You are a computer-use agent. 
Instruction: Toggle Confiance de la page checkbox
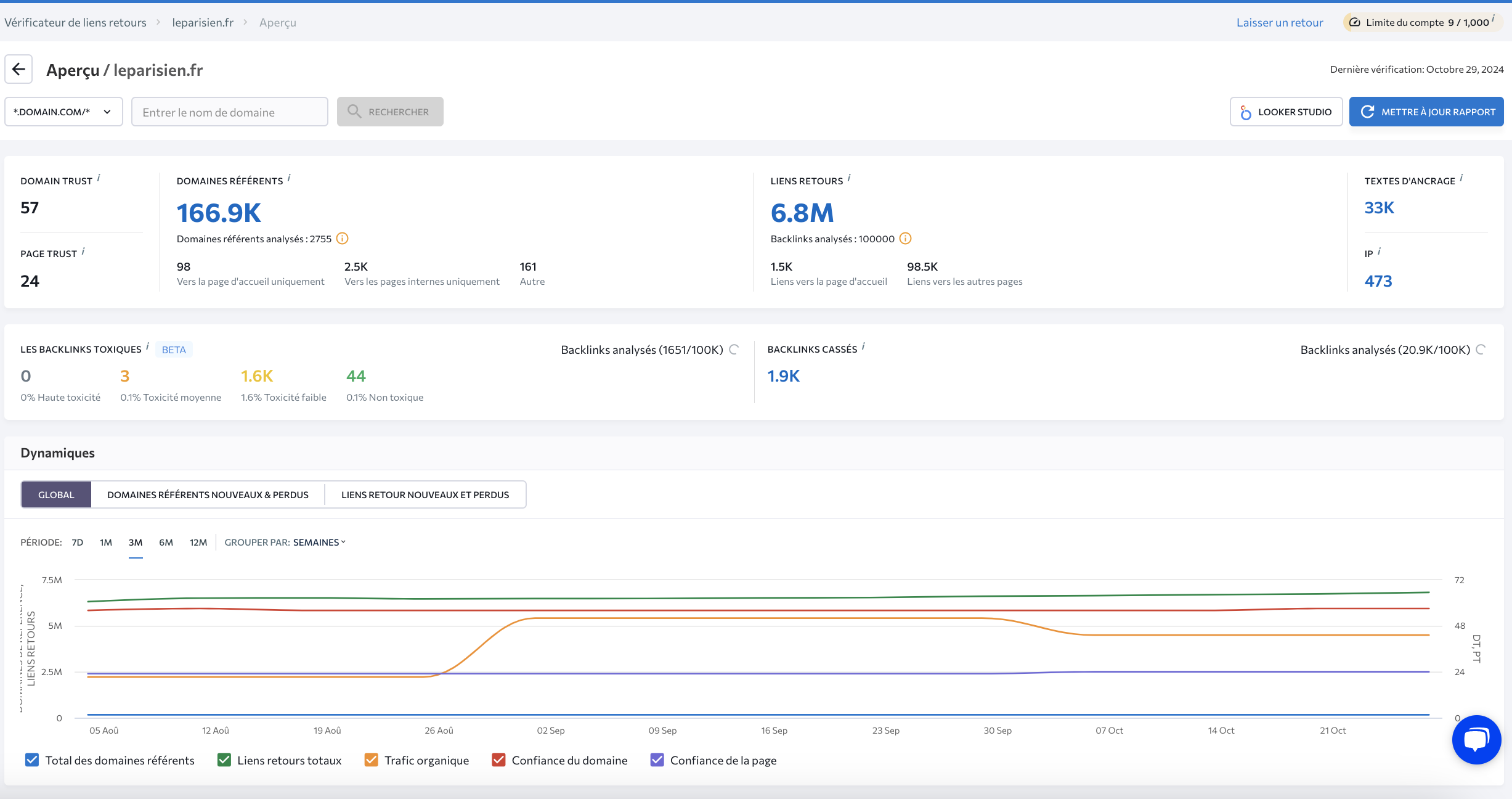[x=657, y=760]
